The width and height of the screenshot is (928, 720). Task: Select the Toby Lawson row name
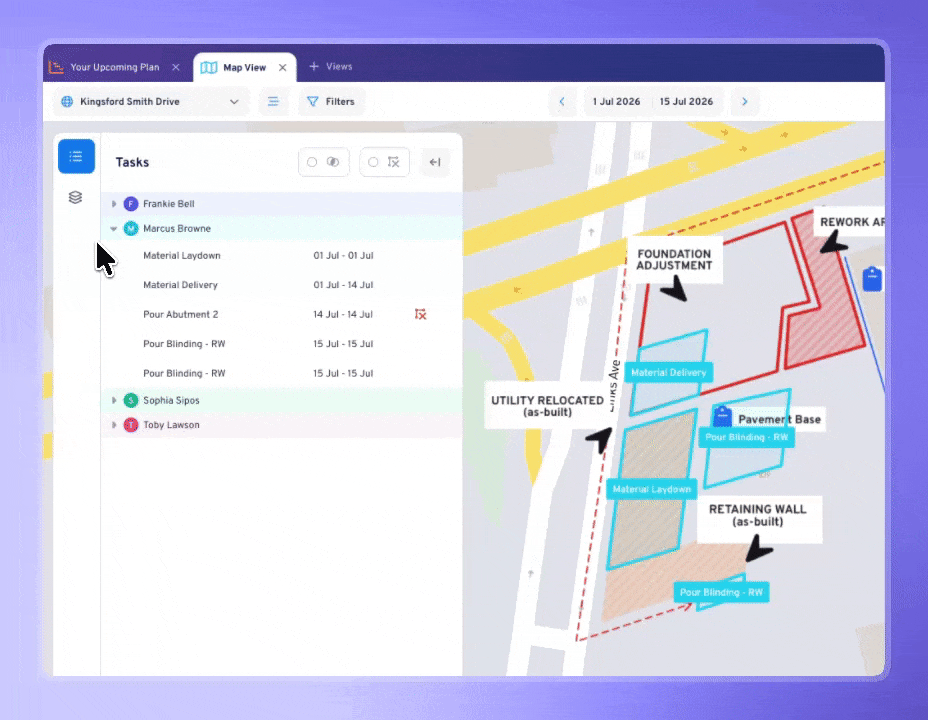click(x=171, y=425)
